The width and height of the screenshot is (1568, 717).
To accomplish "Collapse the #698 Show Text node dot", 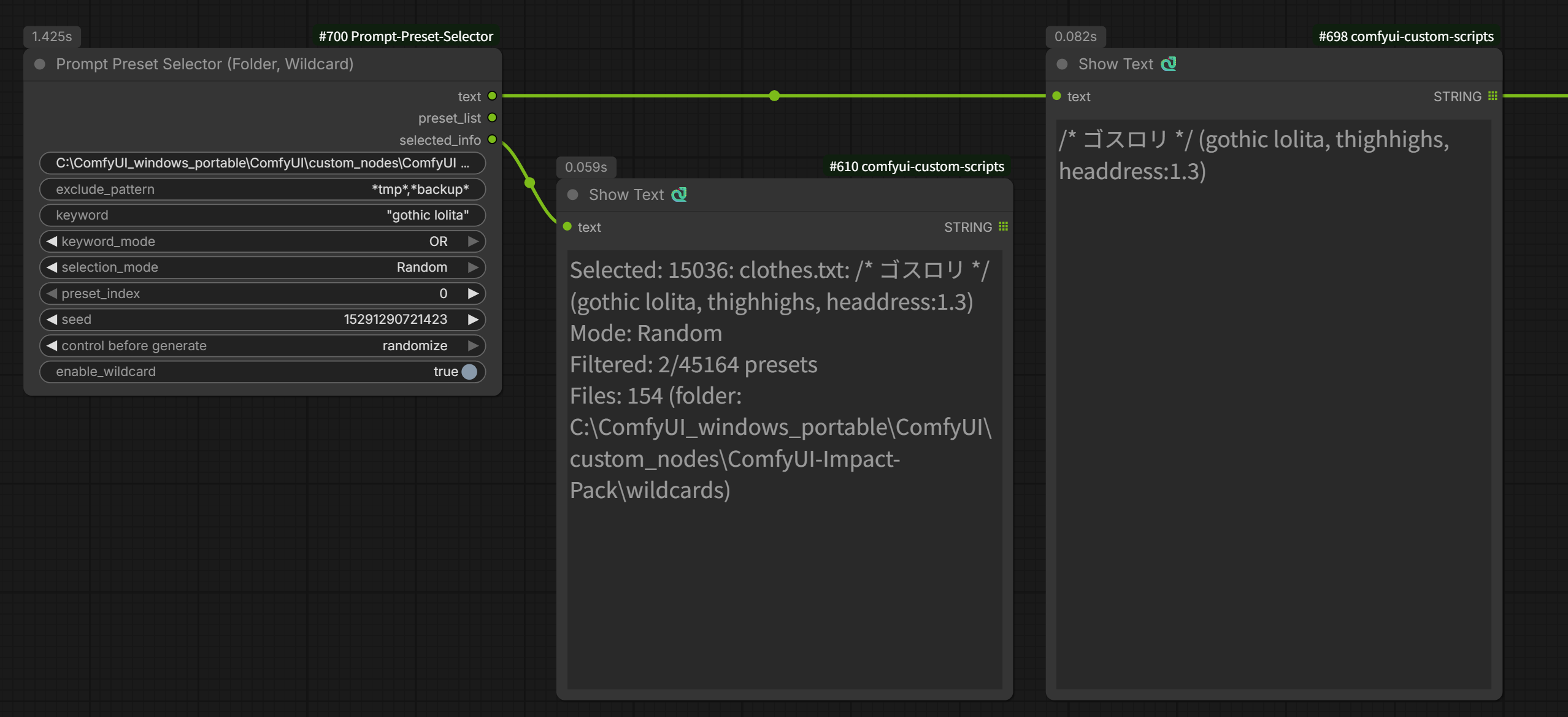I will [x=1063, y=64].
